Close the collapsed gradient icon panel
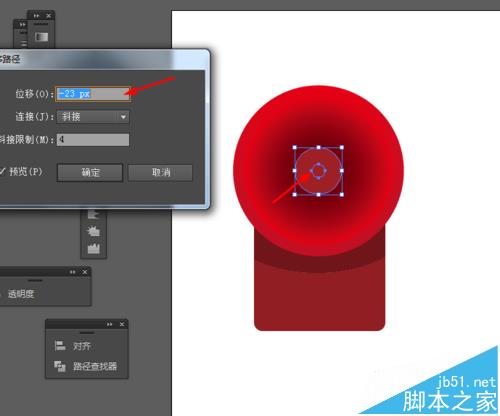The height and width of the screenshot is (416, 500). [x=49, y=16]
